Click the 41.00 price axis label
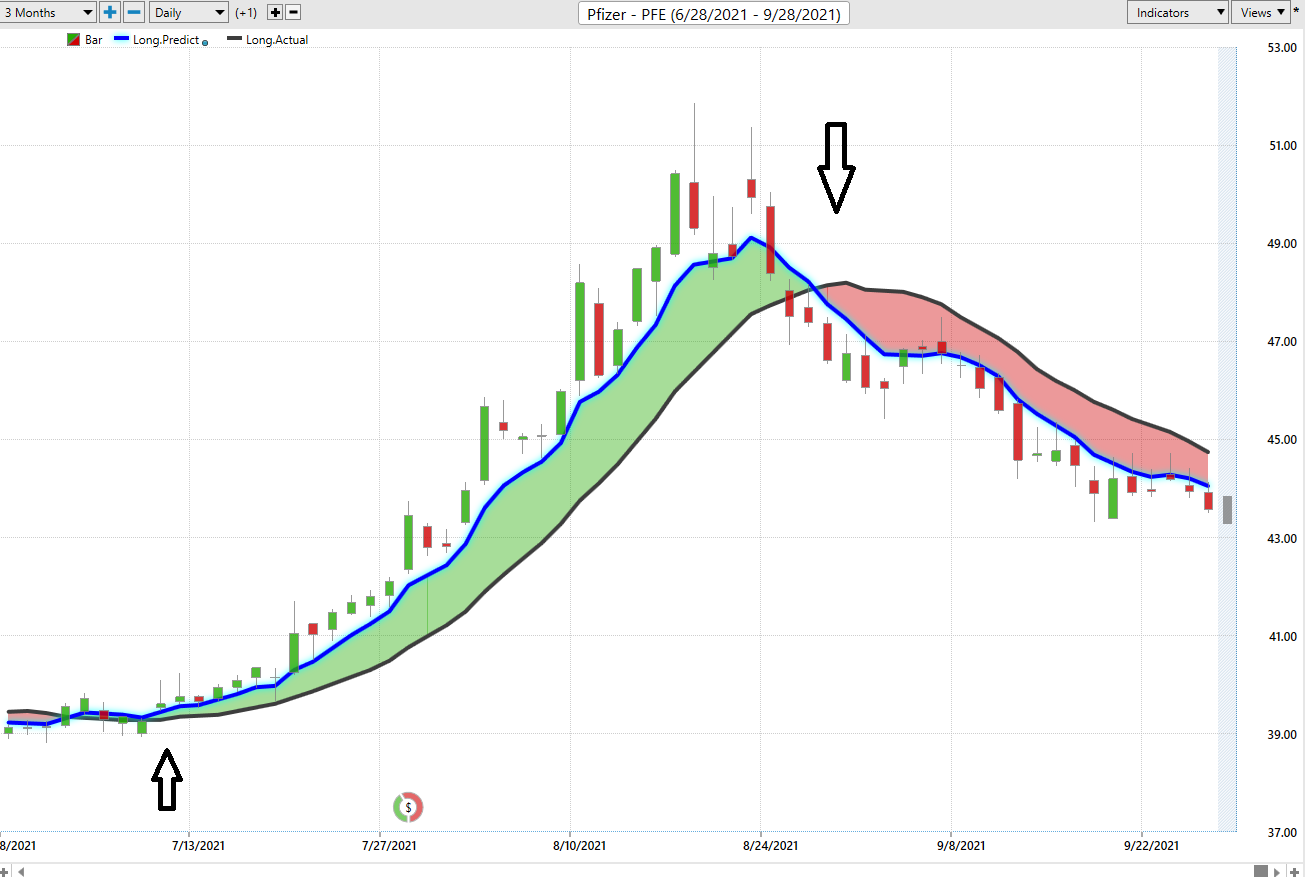 tap(1281, 637)
